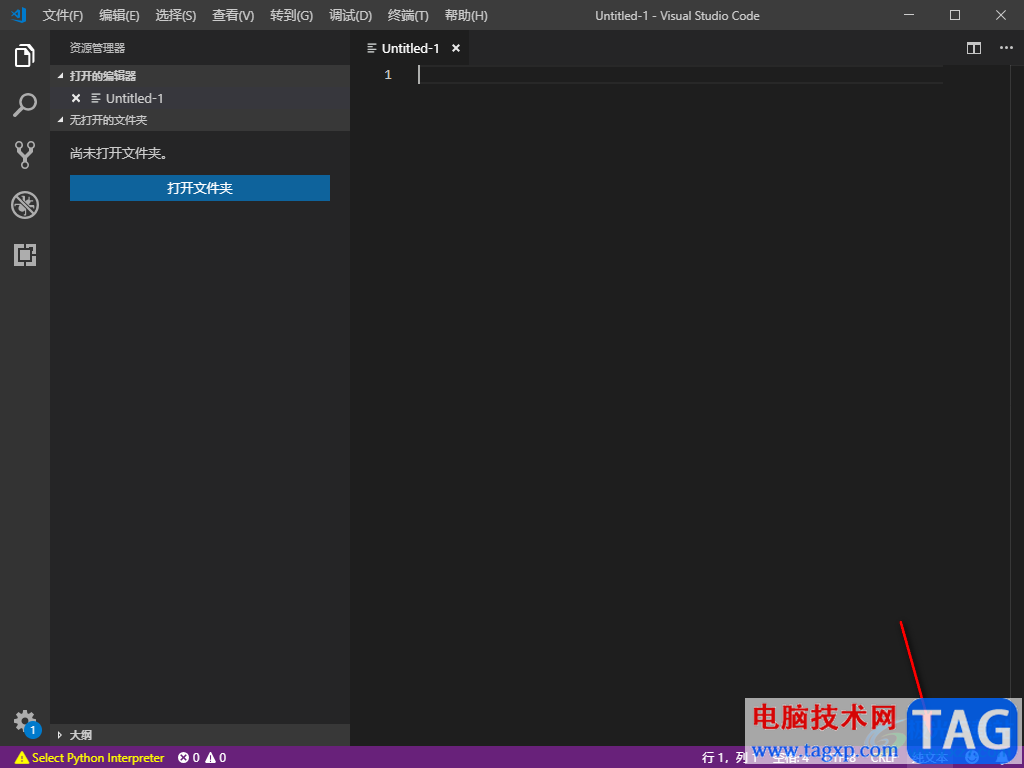
Task: Click the 尚未打开文件夹。 message text
Action: point(119,153)
